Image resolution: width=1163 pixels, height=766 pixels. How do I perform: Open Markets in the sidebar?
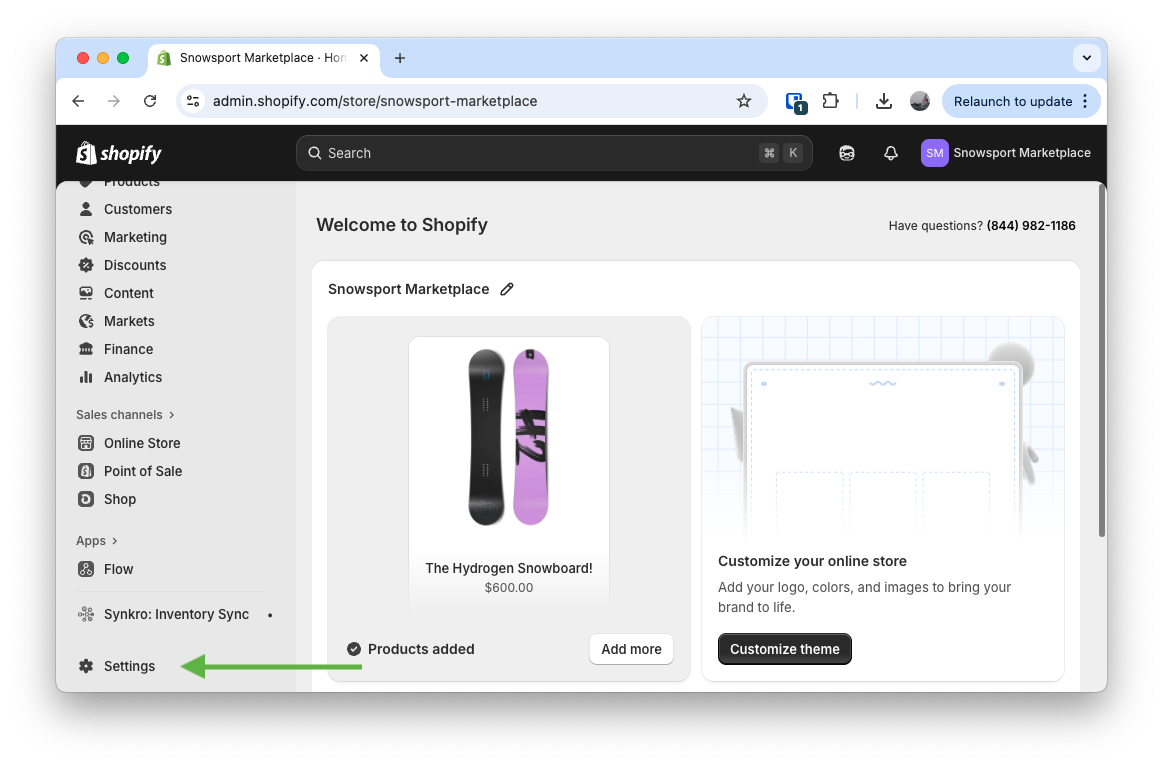(x=129, y=321)
